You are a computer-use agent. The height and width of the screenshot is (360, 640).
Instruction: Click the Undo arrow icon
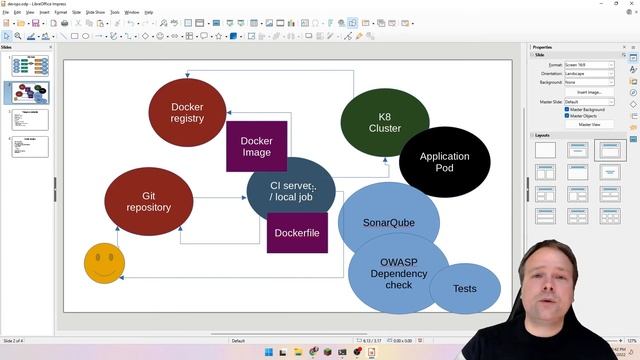[131, 23]
